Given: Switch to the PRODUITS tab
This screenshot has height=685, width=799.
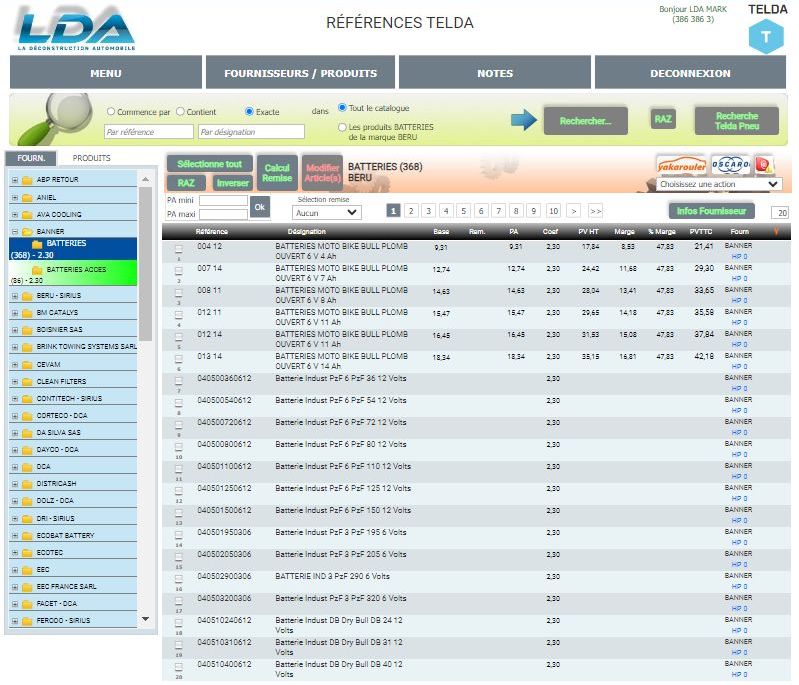Looking at the screenshot, I should pyautogui.click(x=91, y=158).
